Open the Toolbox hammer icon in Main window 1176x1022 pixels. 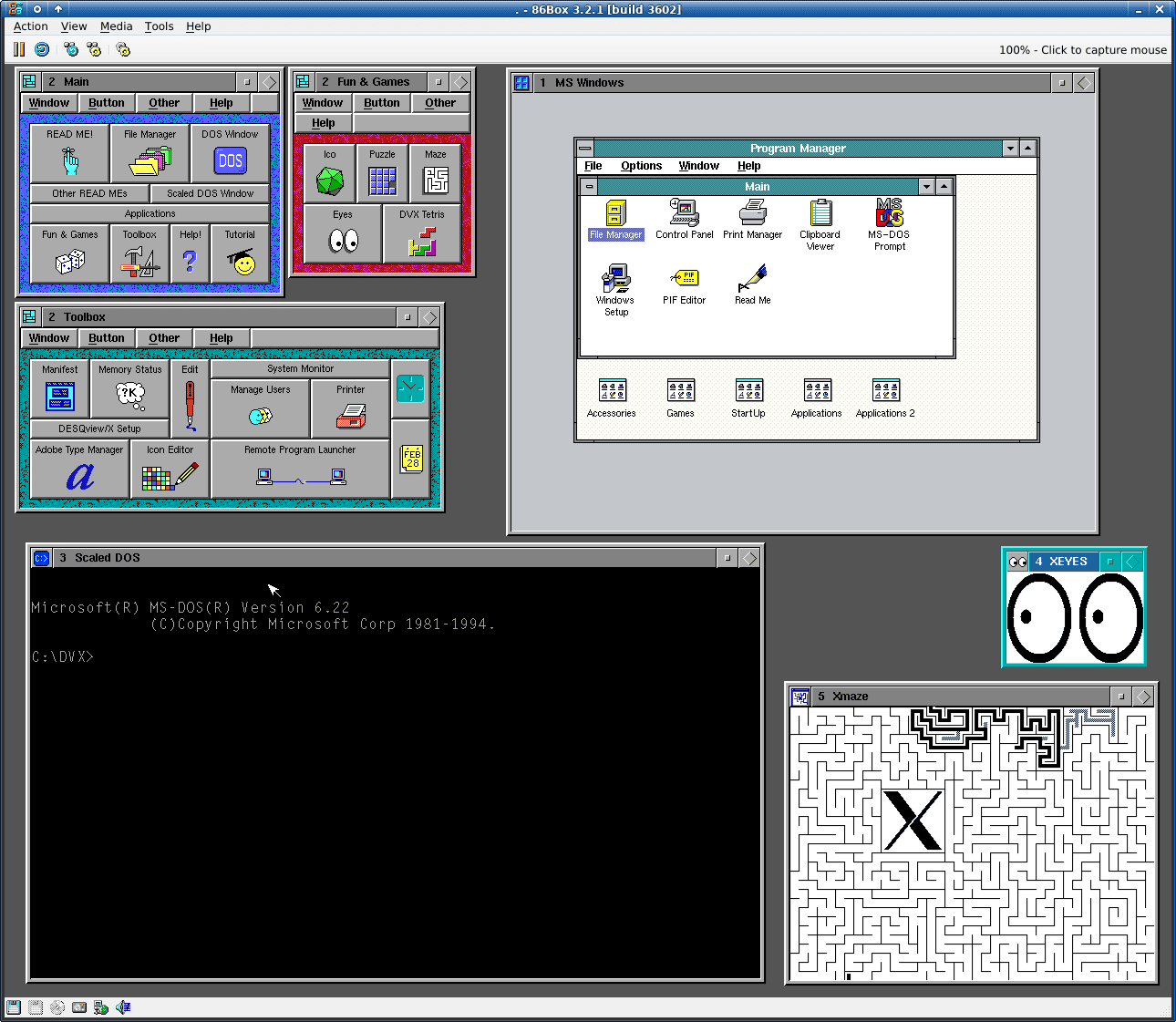[x=139, y=253]
